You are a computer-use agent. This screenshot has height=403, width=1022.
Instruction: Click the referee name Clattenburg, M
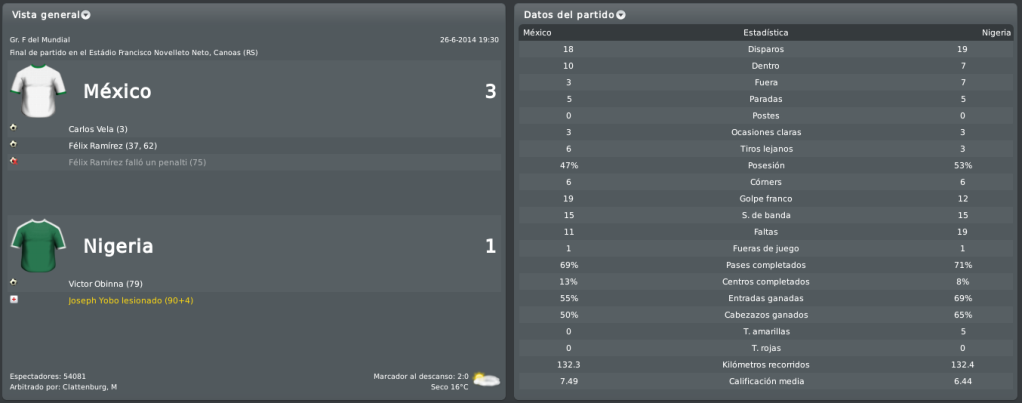[90, 387]
